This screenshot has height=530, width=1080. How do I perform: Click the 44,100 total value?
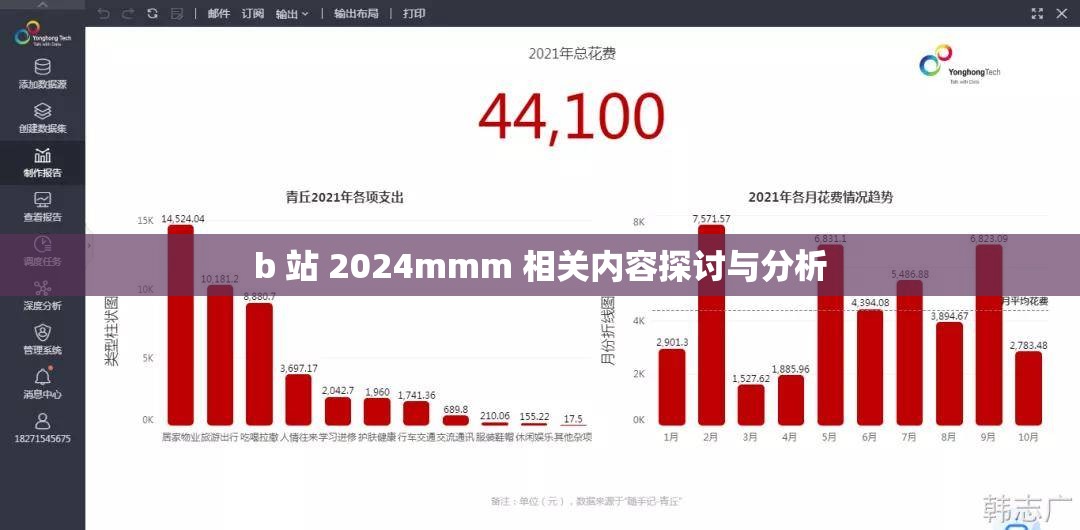coord(572,116)
